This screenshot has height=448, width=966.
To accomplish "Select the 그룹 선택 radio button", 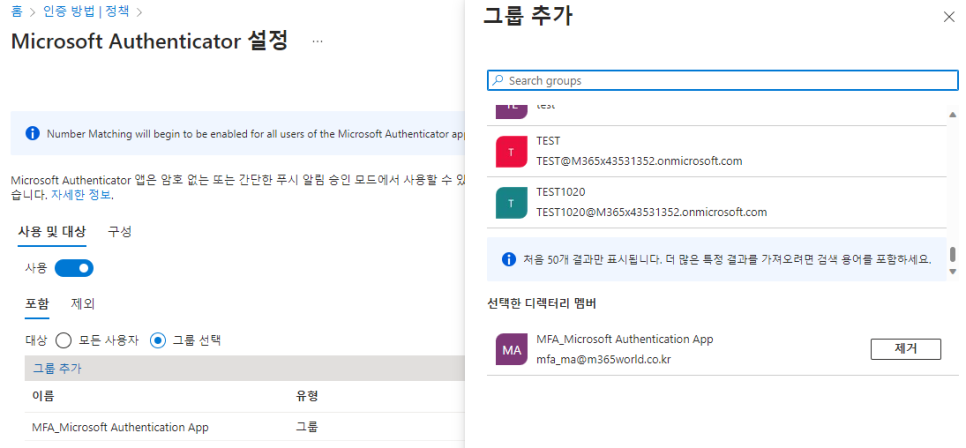I will pyautogui.click(x=158, y=340).
